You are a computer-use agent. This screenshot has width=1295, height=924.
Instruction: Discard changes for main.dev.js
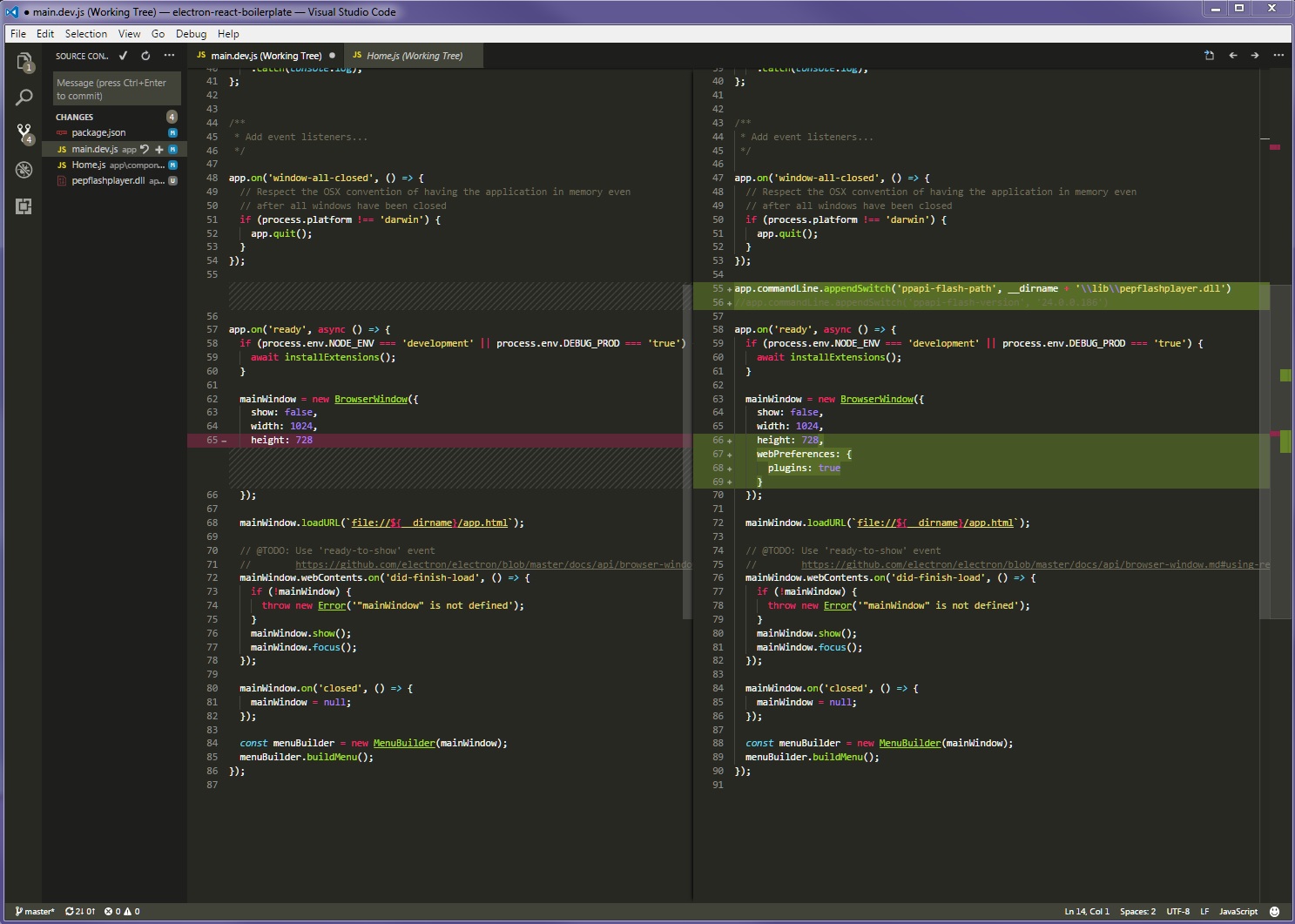click(145, 149)
